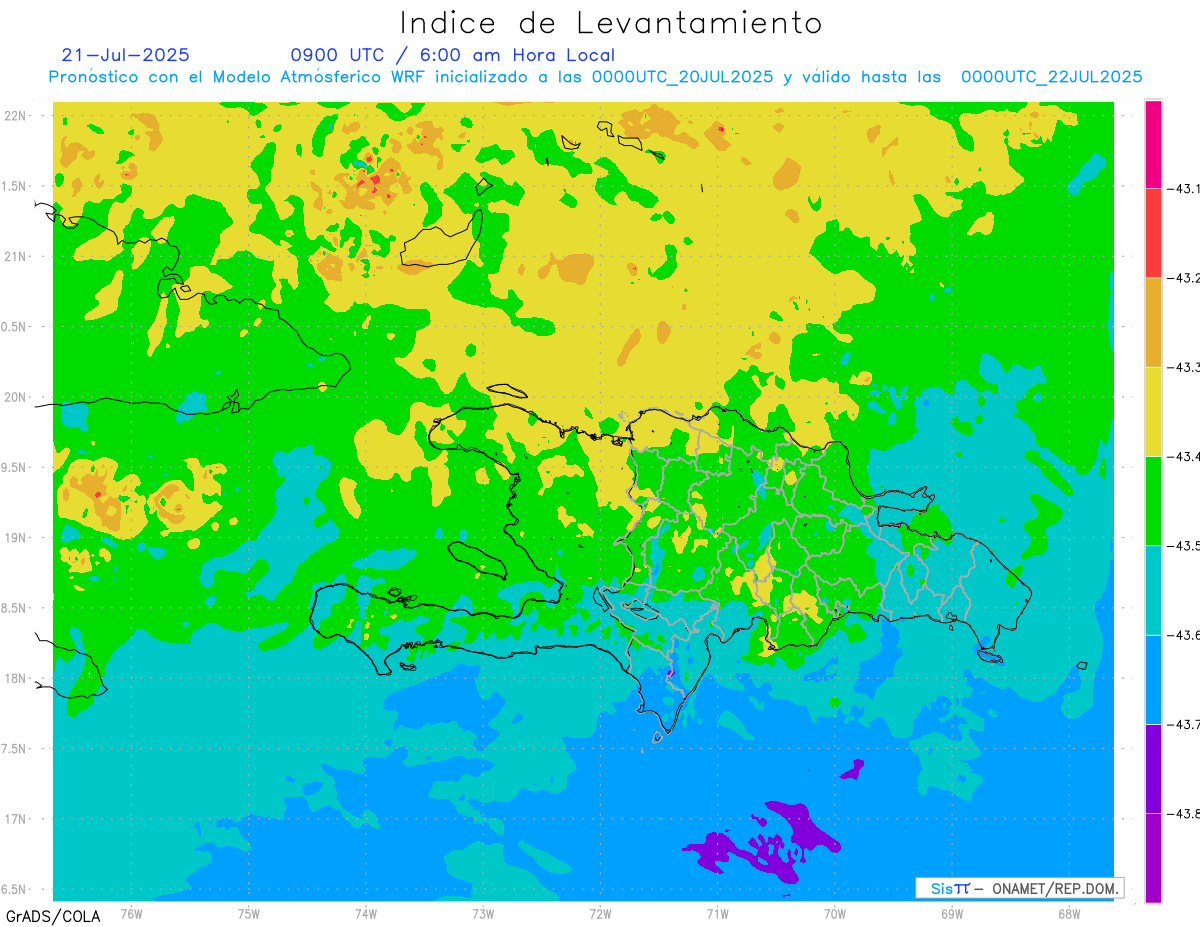Screen dimensions: 1200x927
Task: Click the '68W' longitude label
Action: point(1069,913)
